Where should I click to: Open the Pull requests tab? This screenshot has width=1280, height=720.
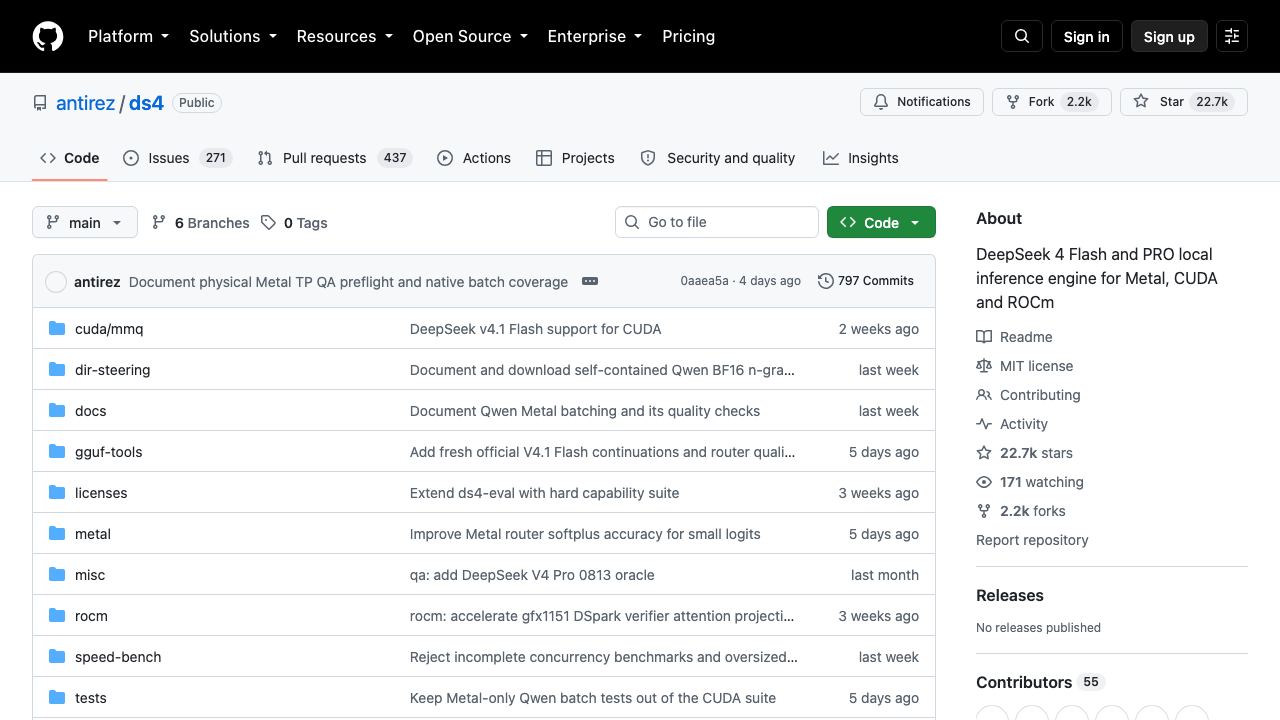pos(334,158)
